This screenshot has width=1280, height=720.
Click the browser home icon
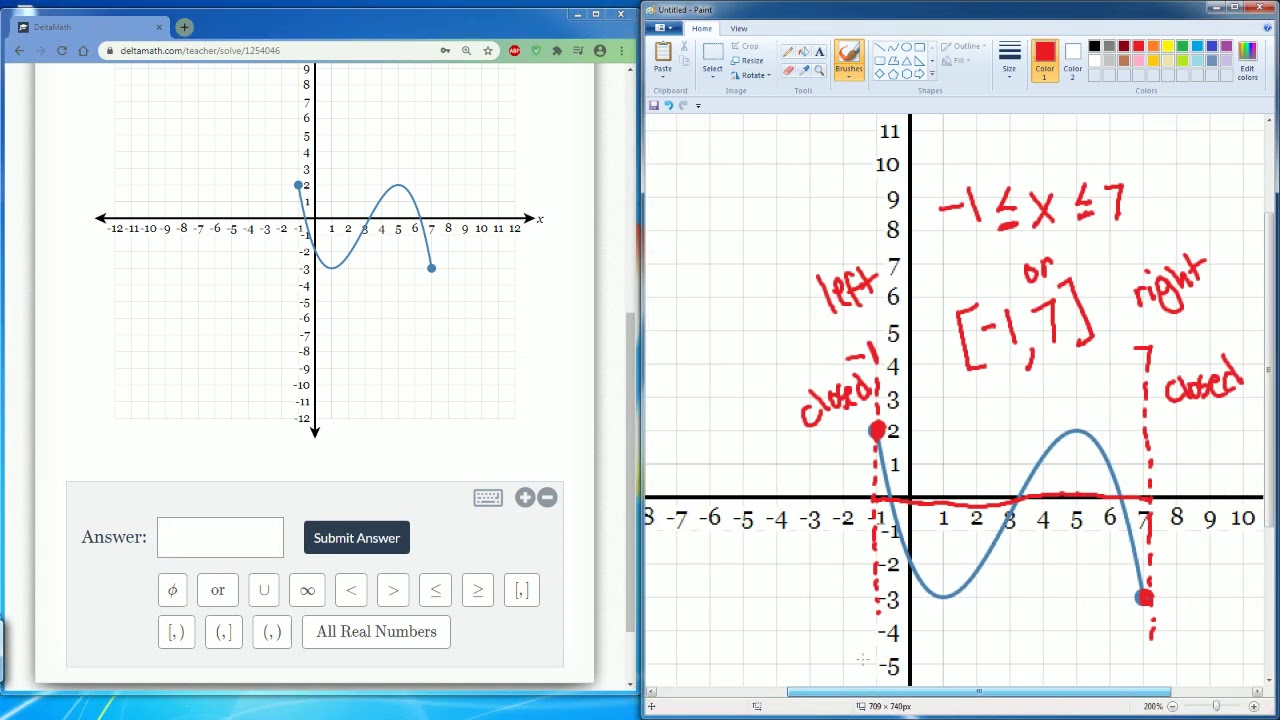(x=83, y=50)
